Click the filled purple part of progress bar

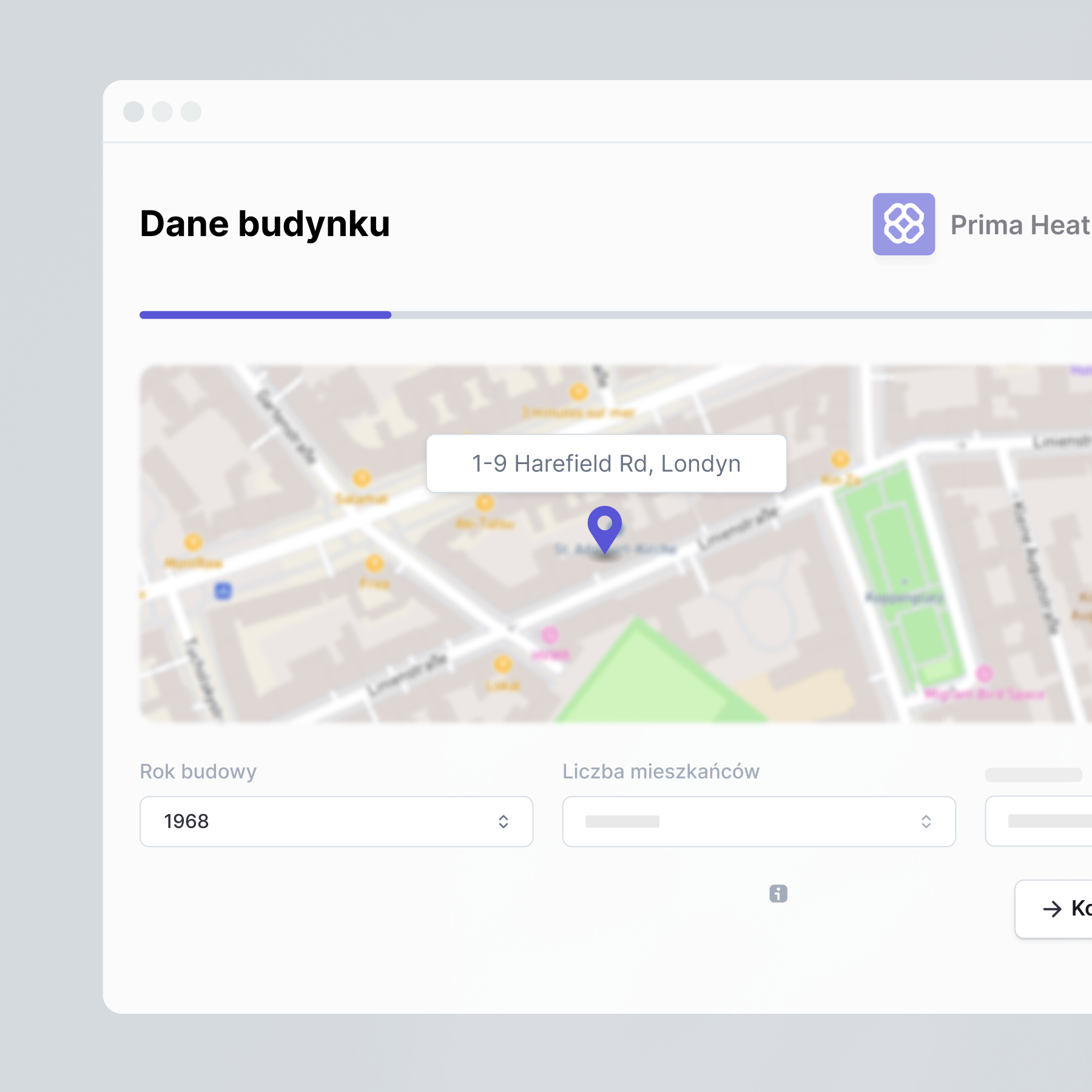[x=265, y=315]
